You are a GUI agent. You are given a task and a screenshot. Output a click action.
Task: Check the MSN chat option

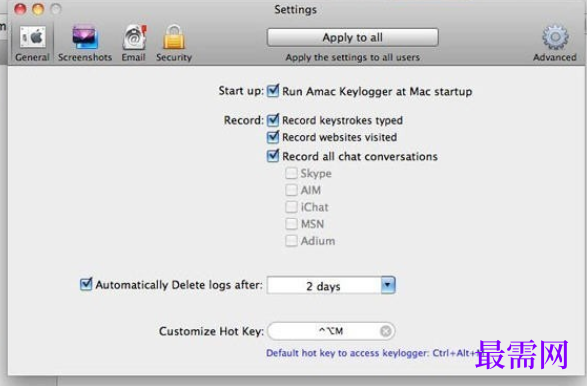[x=291, y=224]
